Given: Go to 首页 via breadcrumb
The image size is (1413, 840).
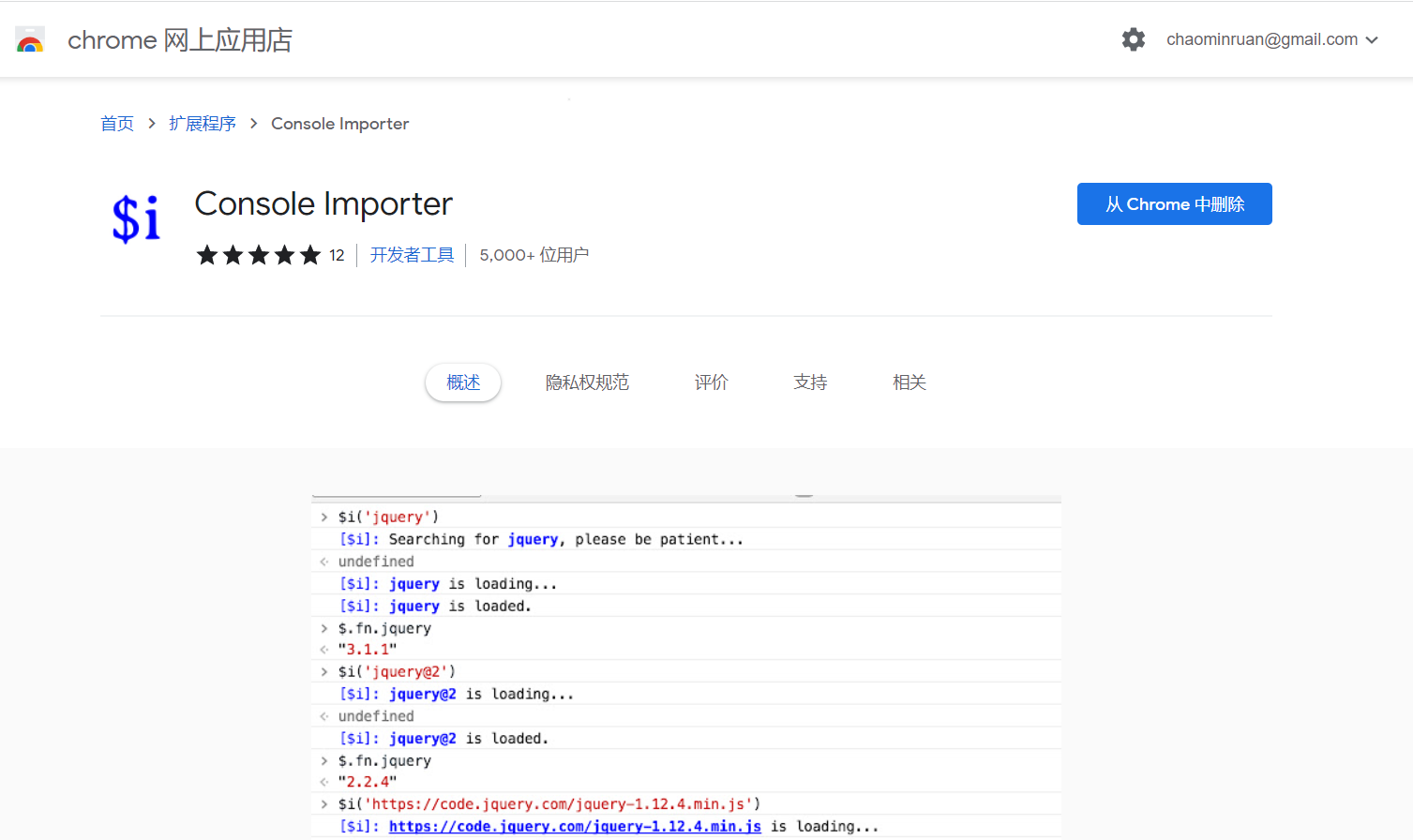Looking at the screenshot, I should click(x=116, y=123).
